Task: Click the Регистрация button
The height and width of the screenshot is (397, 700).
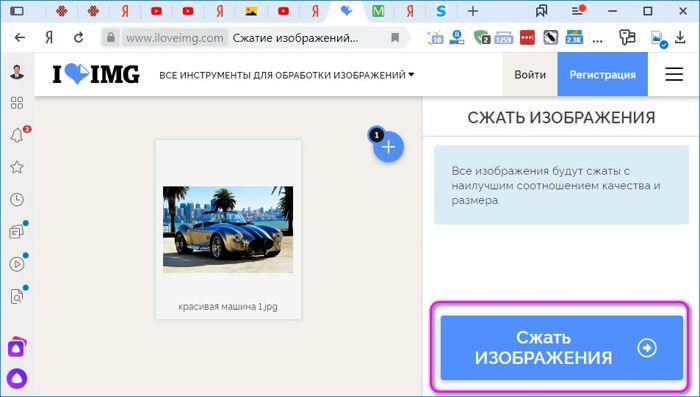Action: tap(603, 74)
